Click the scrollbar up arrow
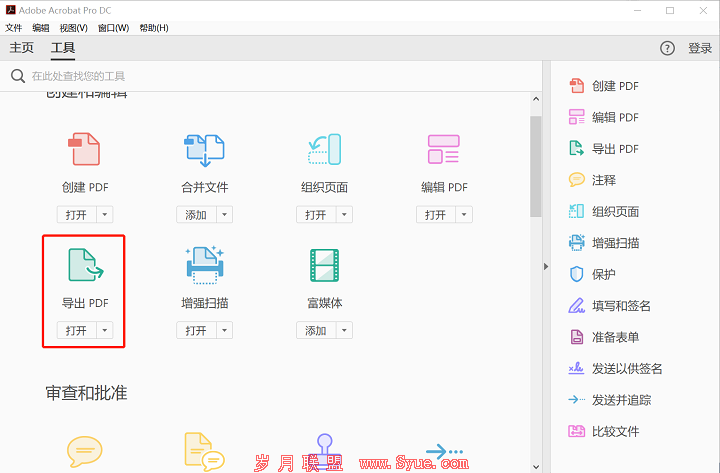Image resolution: width=720 pixels, height=473 pixels. [x=536, y=99]
